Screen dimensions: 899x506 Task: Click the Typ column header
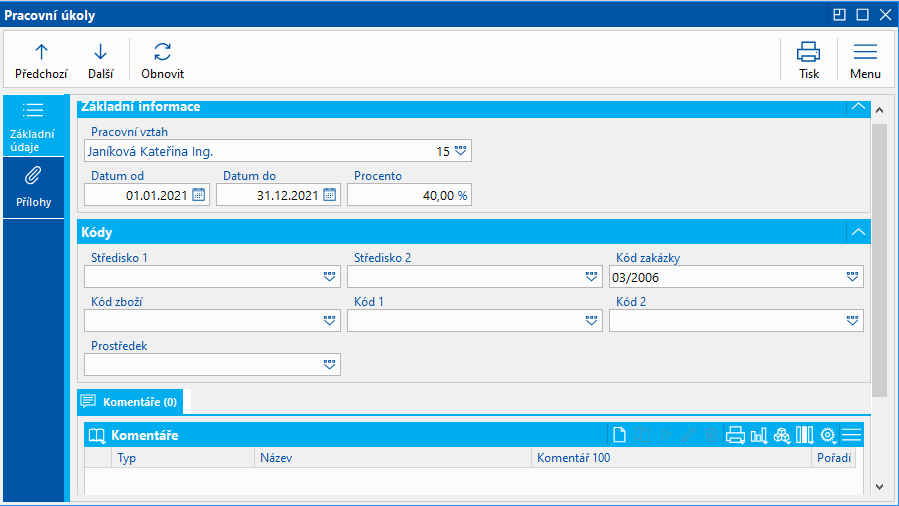[x=183, y=458]
